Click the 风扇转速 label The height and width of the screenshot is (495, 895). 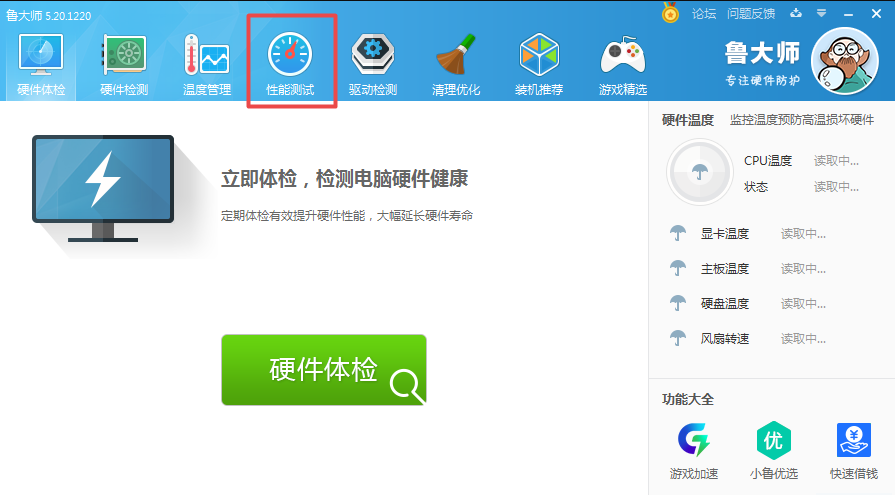(x=725, y=339)
